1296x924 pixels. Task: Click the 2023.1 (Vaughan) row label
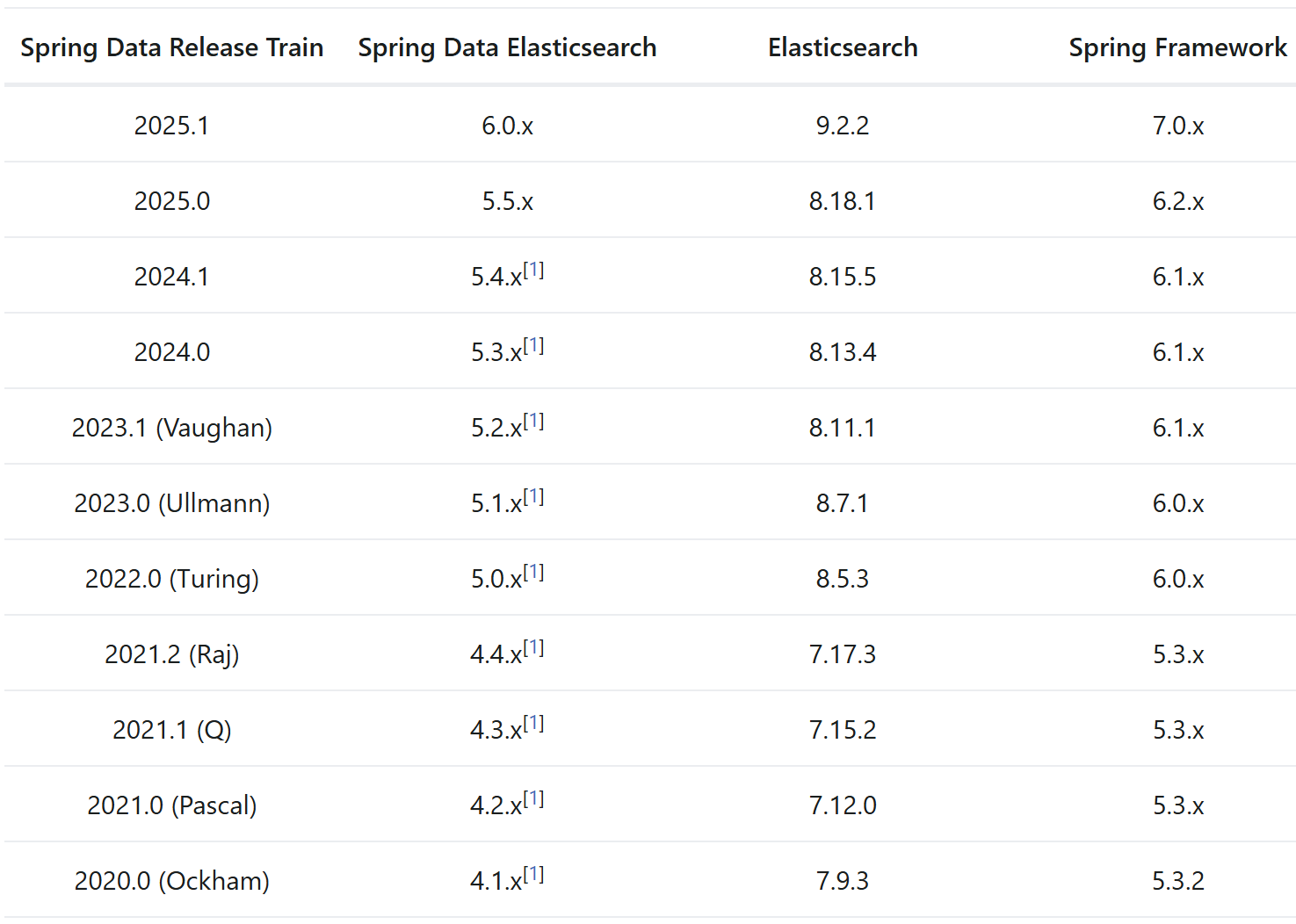point(172,428)
